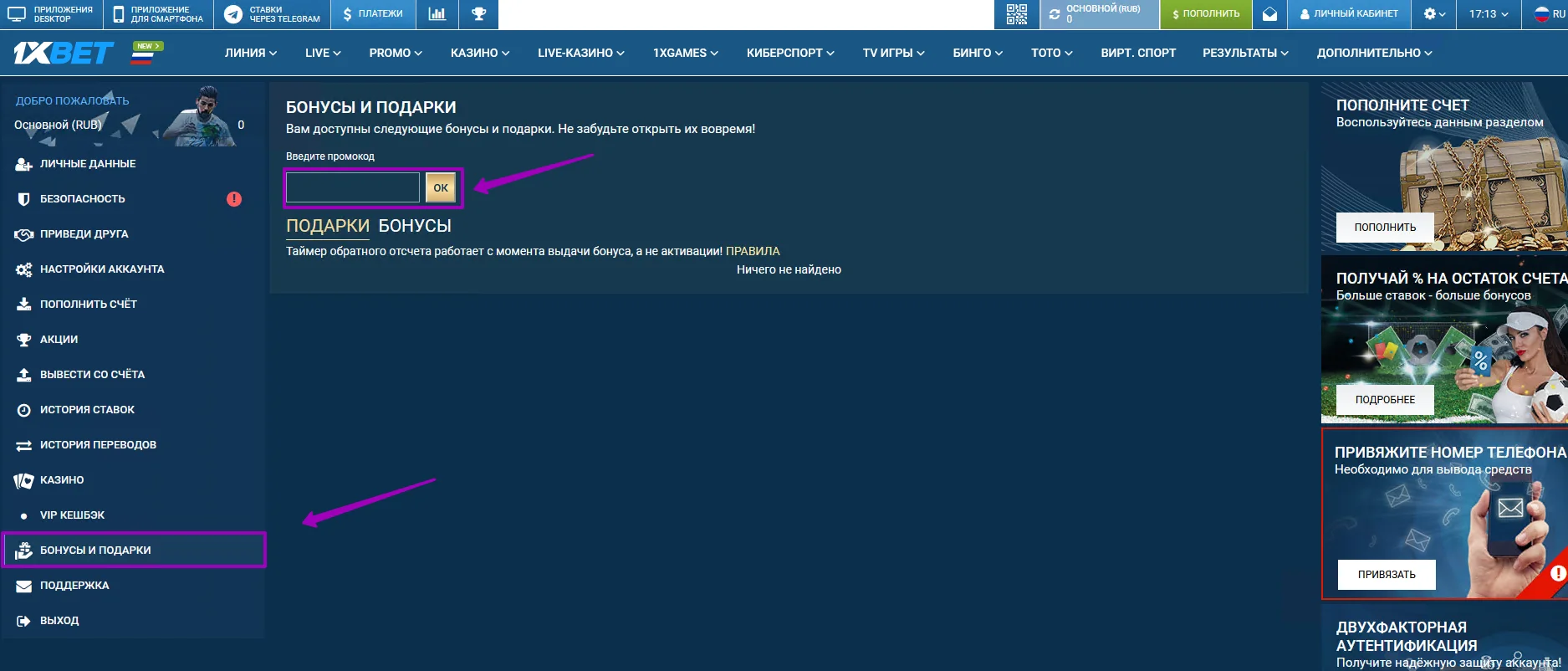The height and width of the screenshot is (671, 1568).
Task: Click the QR code icon
Action: [x=1016, y=14]
